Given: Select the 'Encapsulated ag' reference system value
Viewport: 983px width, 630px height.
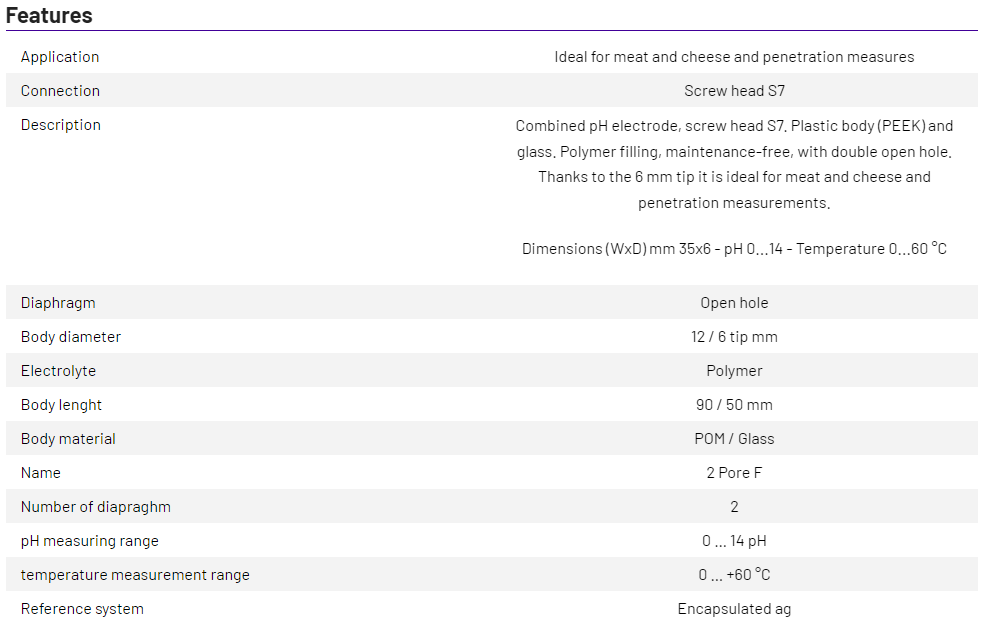Looking at the screenshot, I should [734, 609].
